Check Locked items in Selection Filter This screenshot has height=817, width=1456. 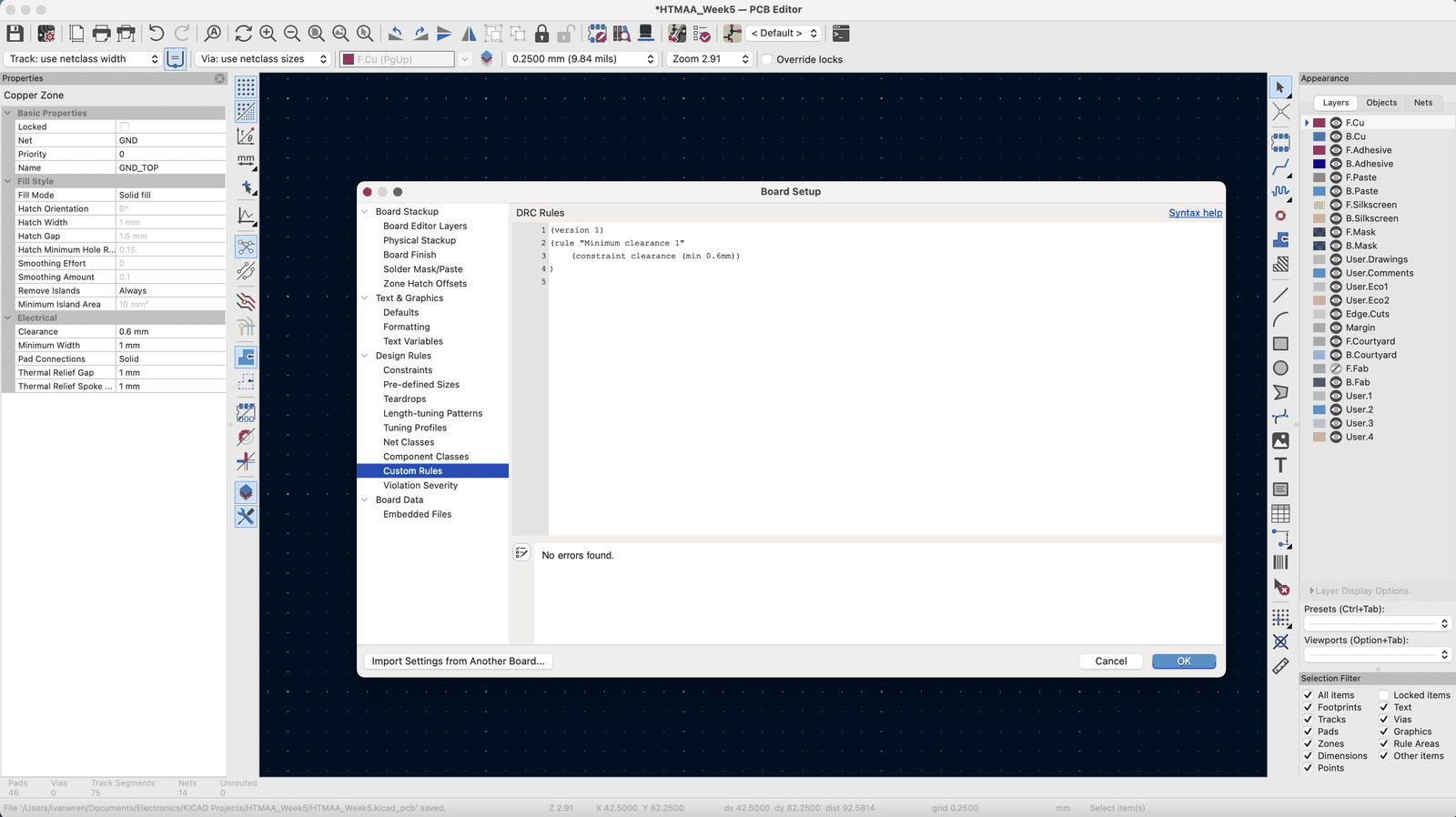[x=1384, y=695]
